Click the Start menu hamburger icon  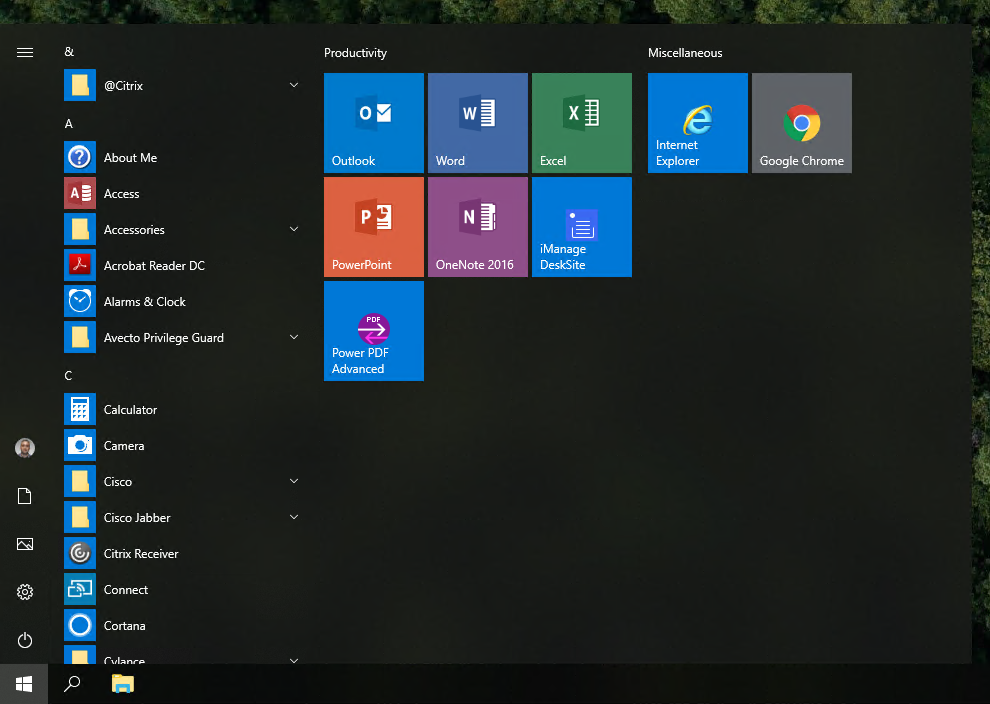tap(25, 52)
